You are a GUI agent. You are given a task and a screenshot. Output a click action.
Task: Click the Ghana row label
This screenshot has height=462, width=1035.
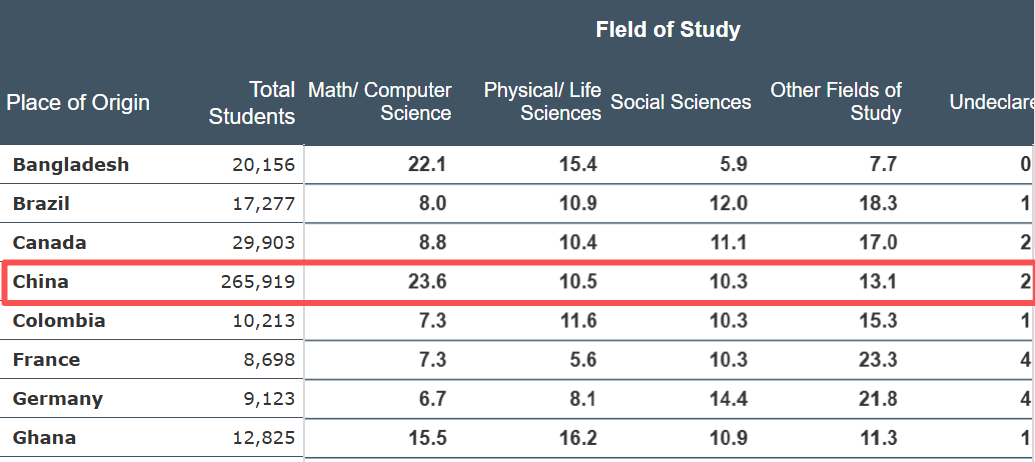(44, 438)
